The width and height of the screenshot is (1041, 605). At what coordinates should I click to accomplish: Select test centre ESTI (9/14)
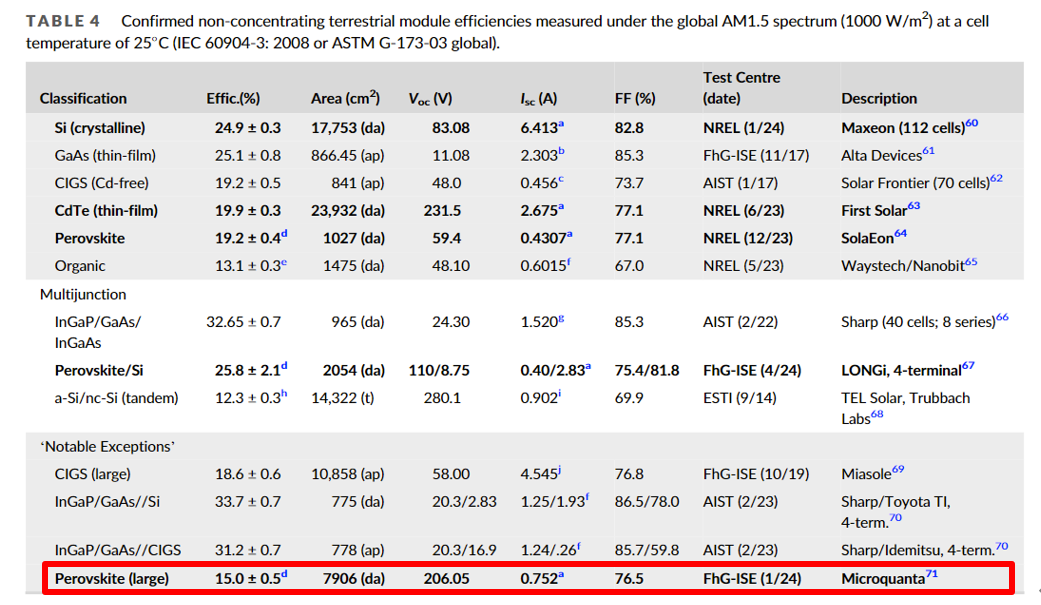pyautogui.click(x=740, y=398)
